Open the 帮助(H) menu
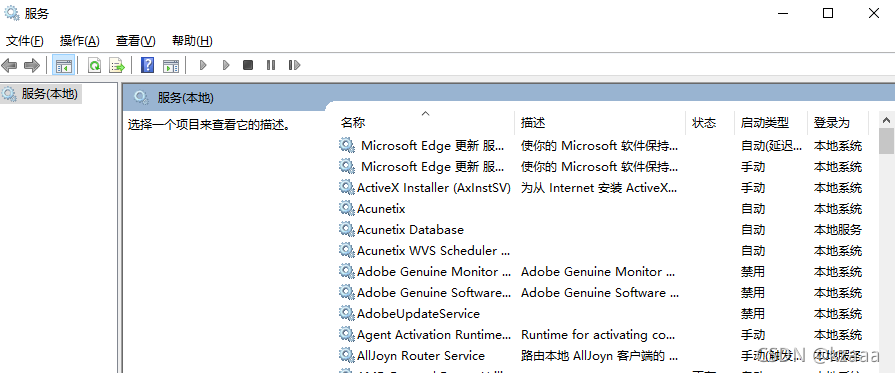 192,41
